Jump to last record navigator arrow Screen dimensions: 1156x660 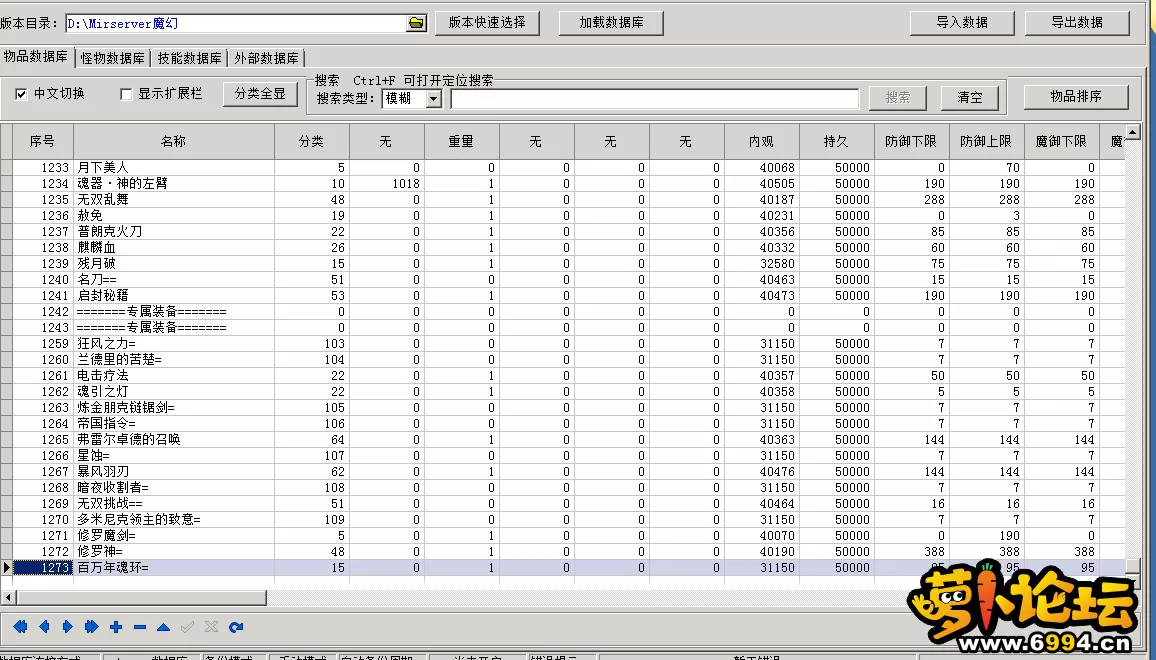click(91, 627)
